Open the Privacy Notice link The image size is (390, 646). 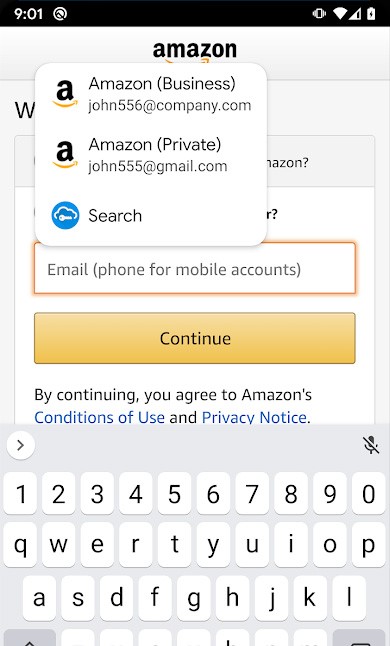point(254,417)
